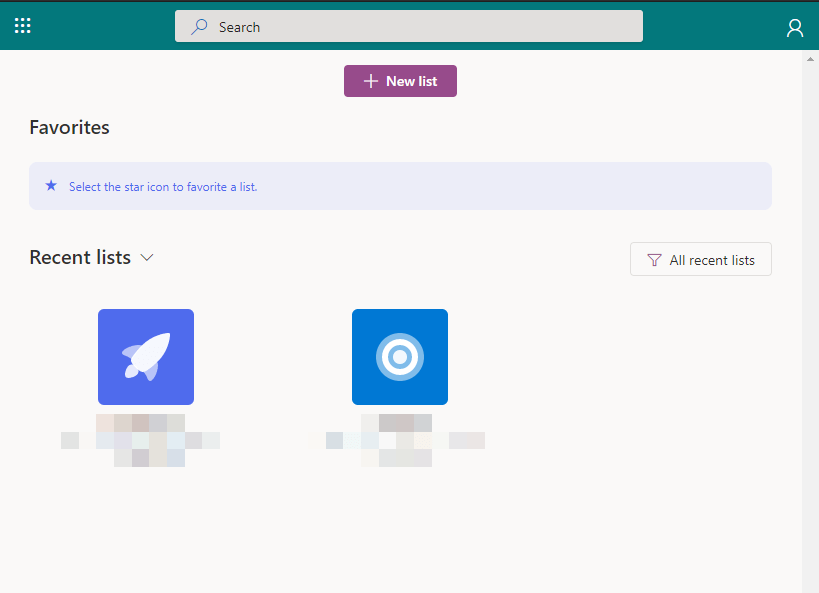
Task: Click the scrollbar up arrow
Action: click(810, 59)
